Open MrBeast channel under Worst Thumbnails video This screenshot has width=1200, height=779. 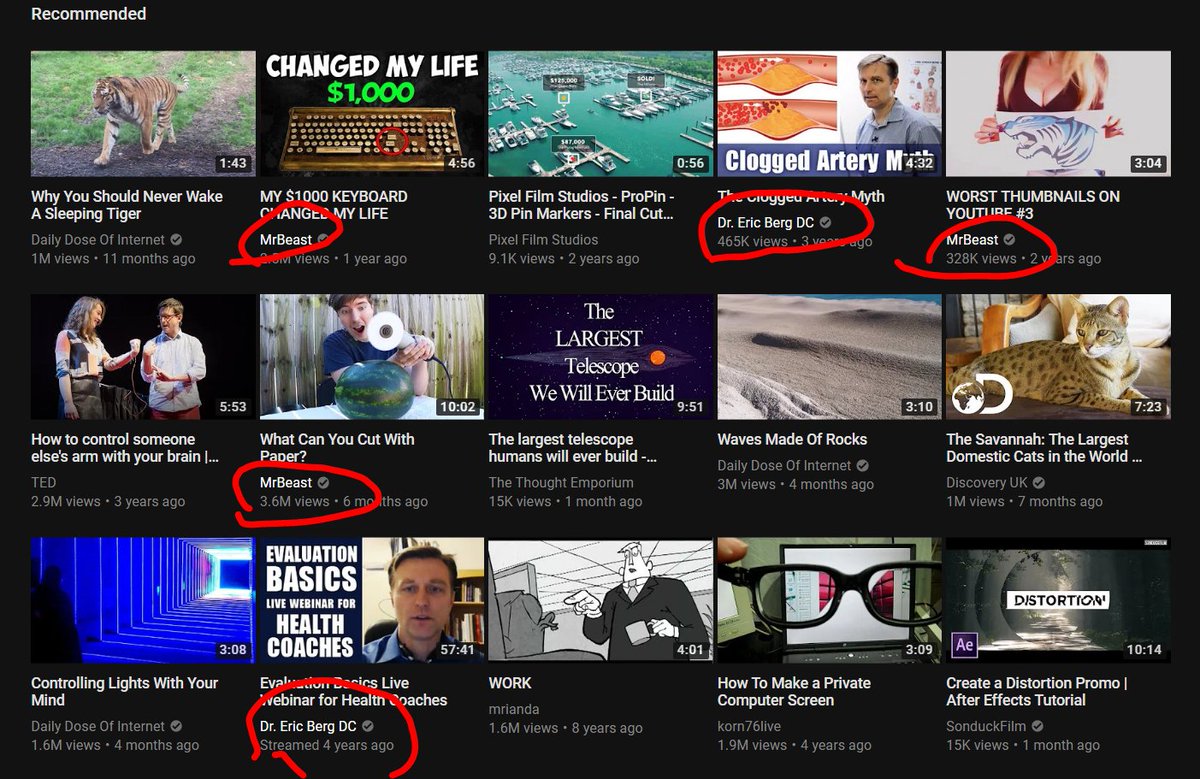coord(973,240)
